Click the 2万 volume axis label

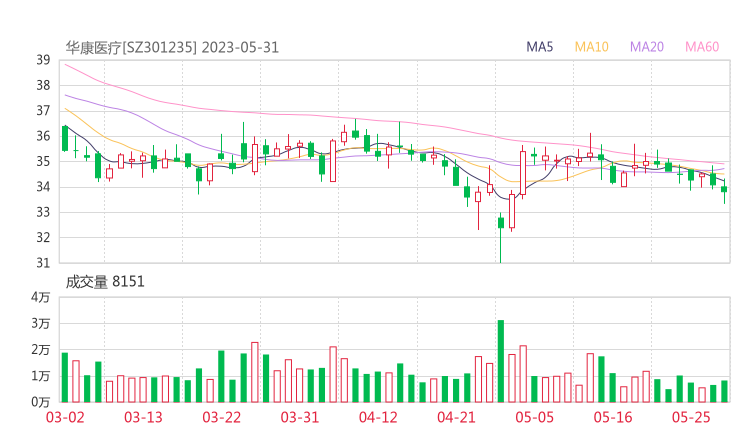[41, 350]
